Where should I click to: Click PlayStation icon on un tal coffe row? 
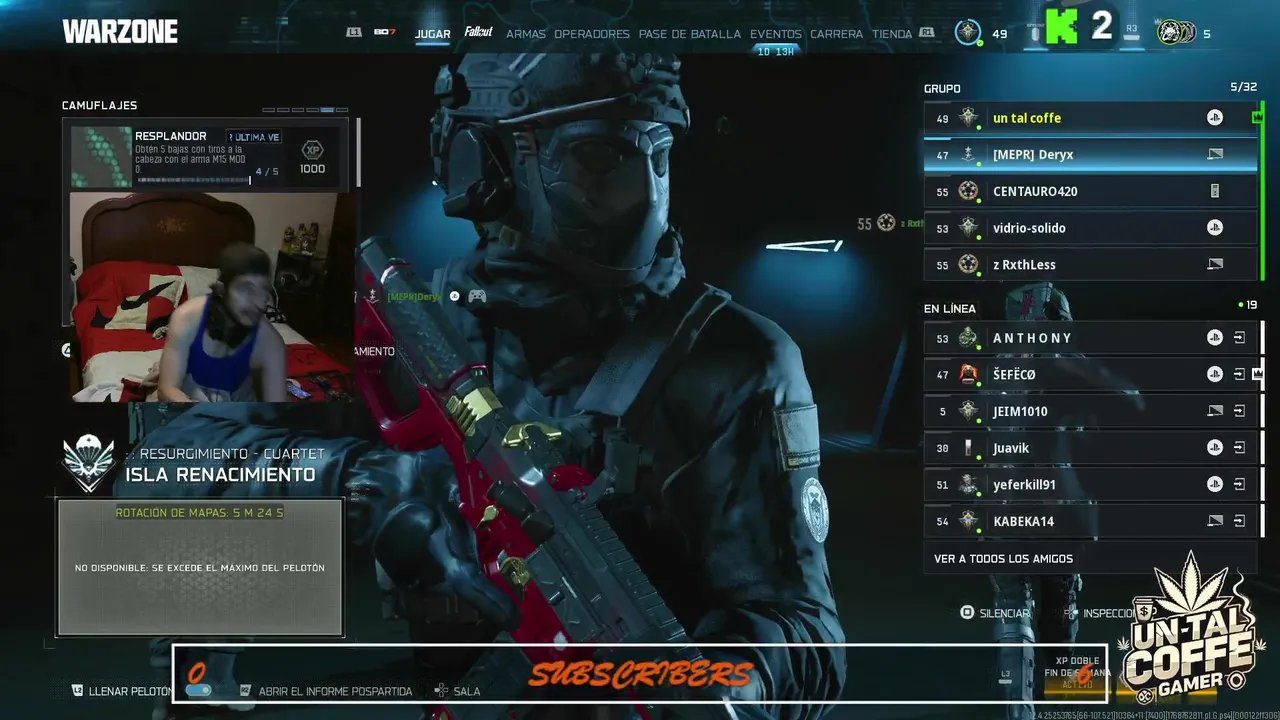(1214, 118)
